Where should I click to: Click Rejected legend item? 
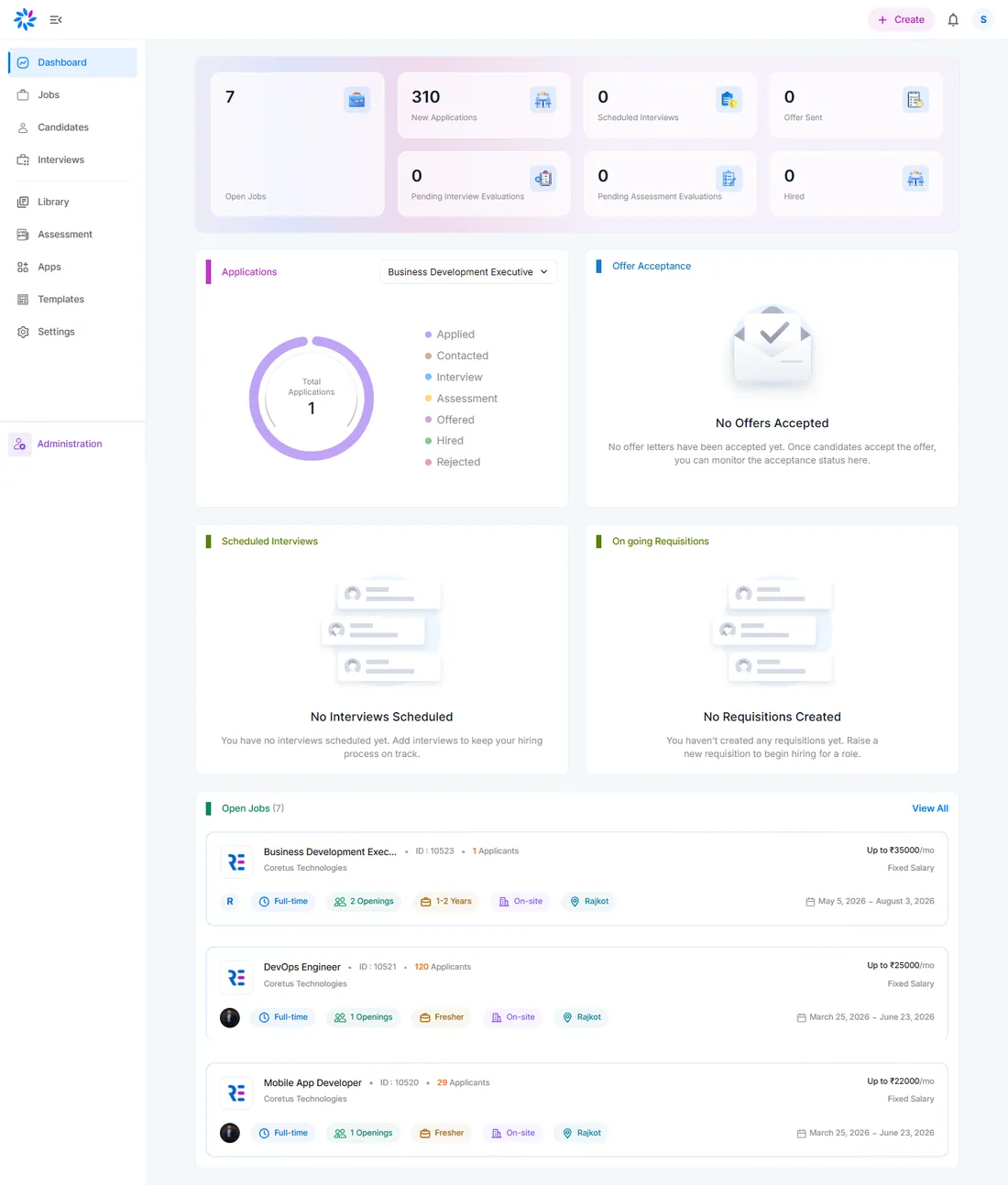click(x=453, y=462)
